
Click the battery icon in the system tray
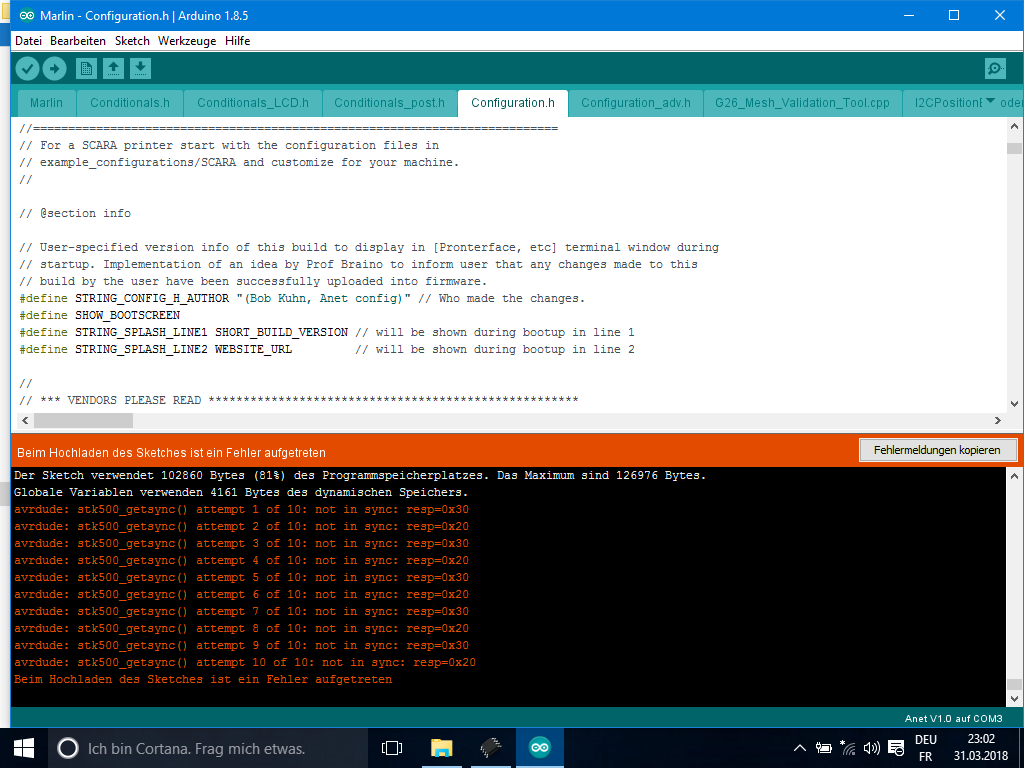click(824, 748)
